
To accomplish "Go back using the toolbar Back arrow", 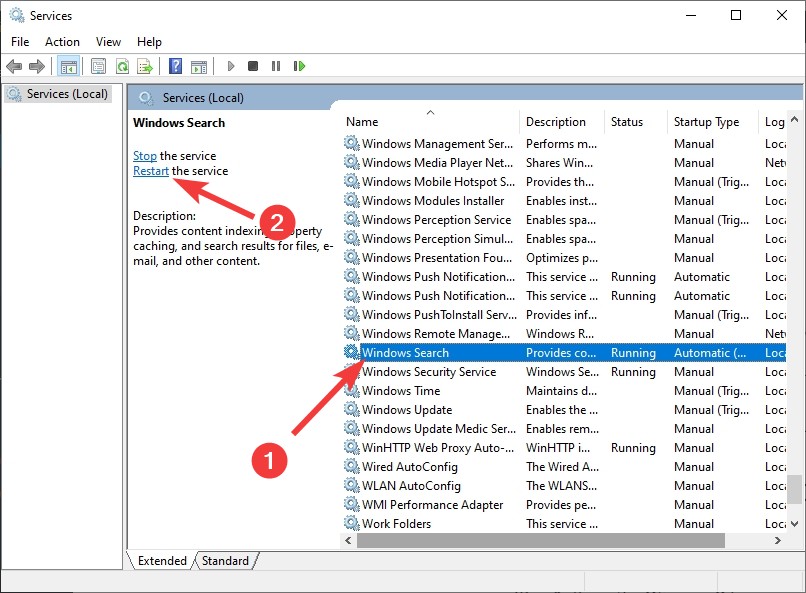I will pyautogui.click(x=14, y=66).
